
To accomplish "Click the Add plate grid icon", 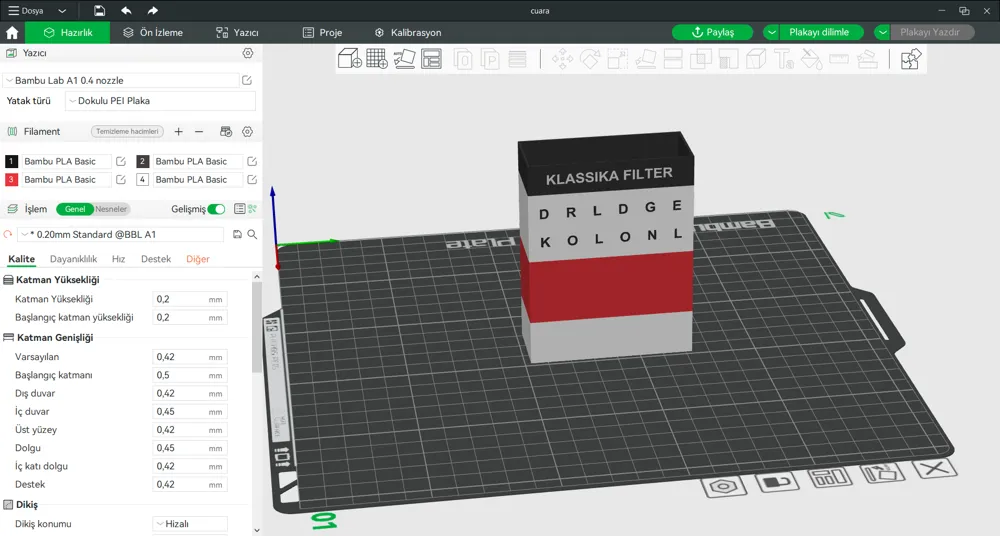I will [x=377, y=59].
